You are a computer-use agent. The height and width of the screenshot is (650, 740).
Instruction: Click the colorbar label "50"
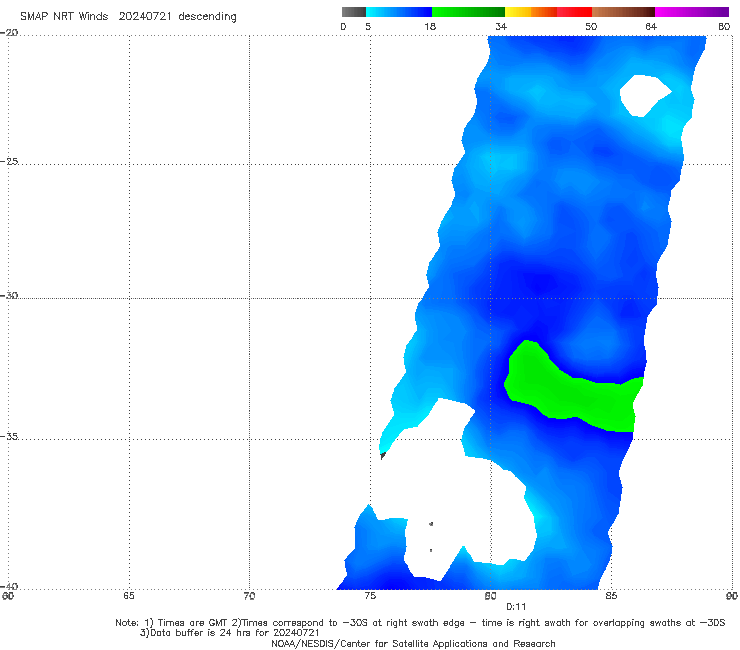(591, 26)
